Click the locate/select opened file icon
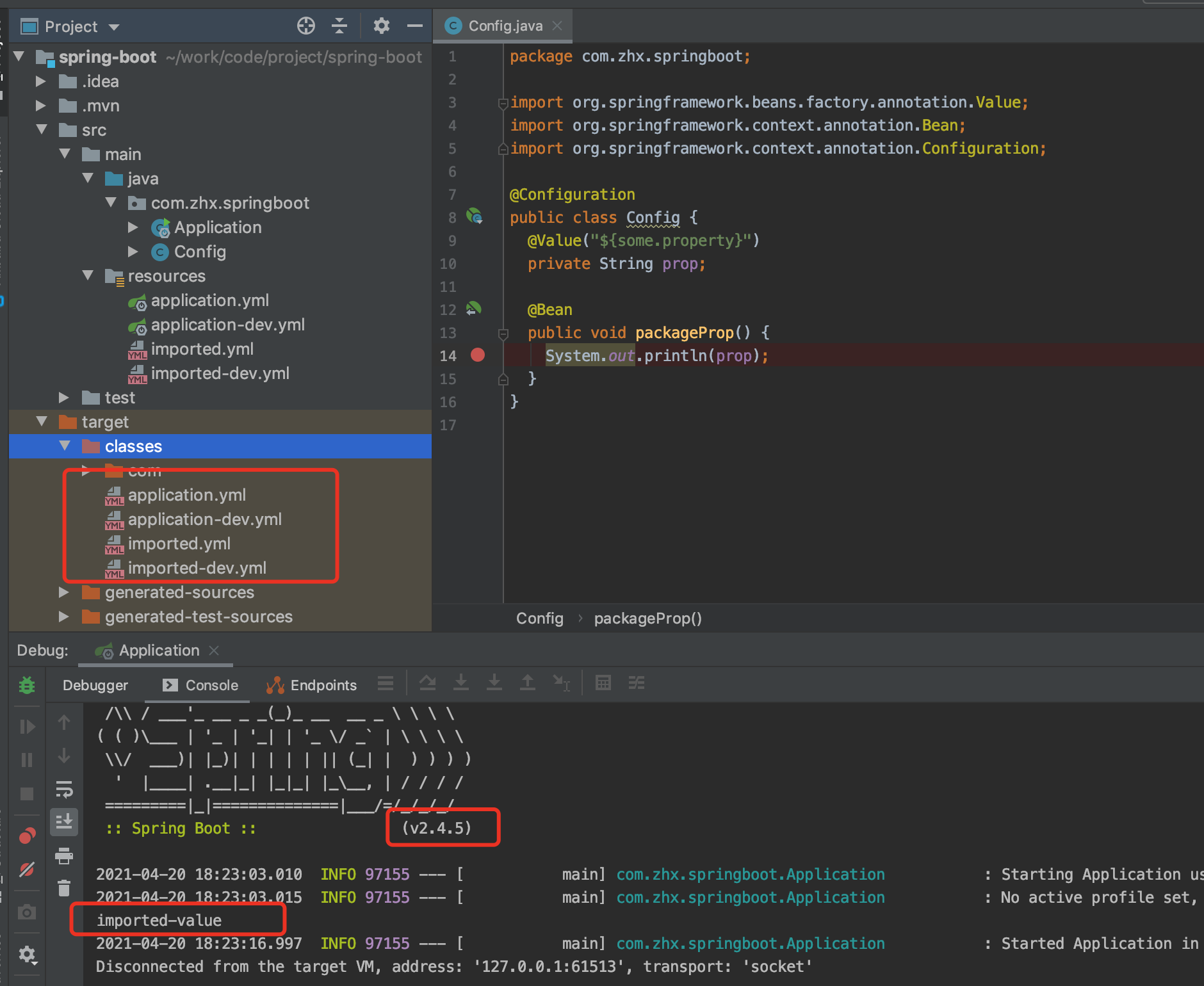 pos(306,26)
